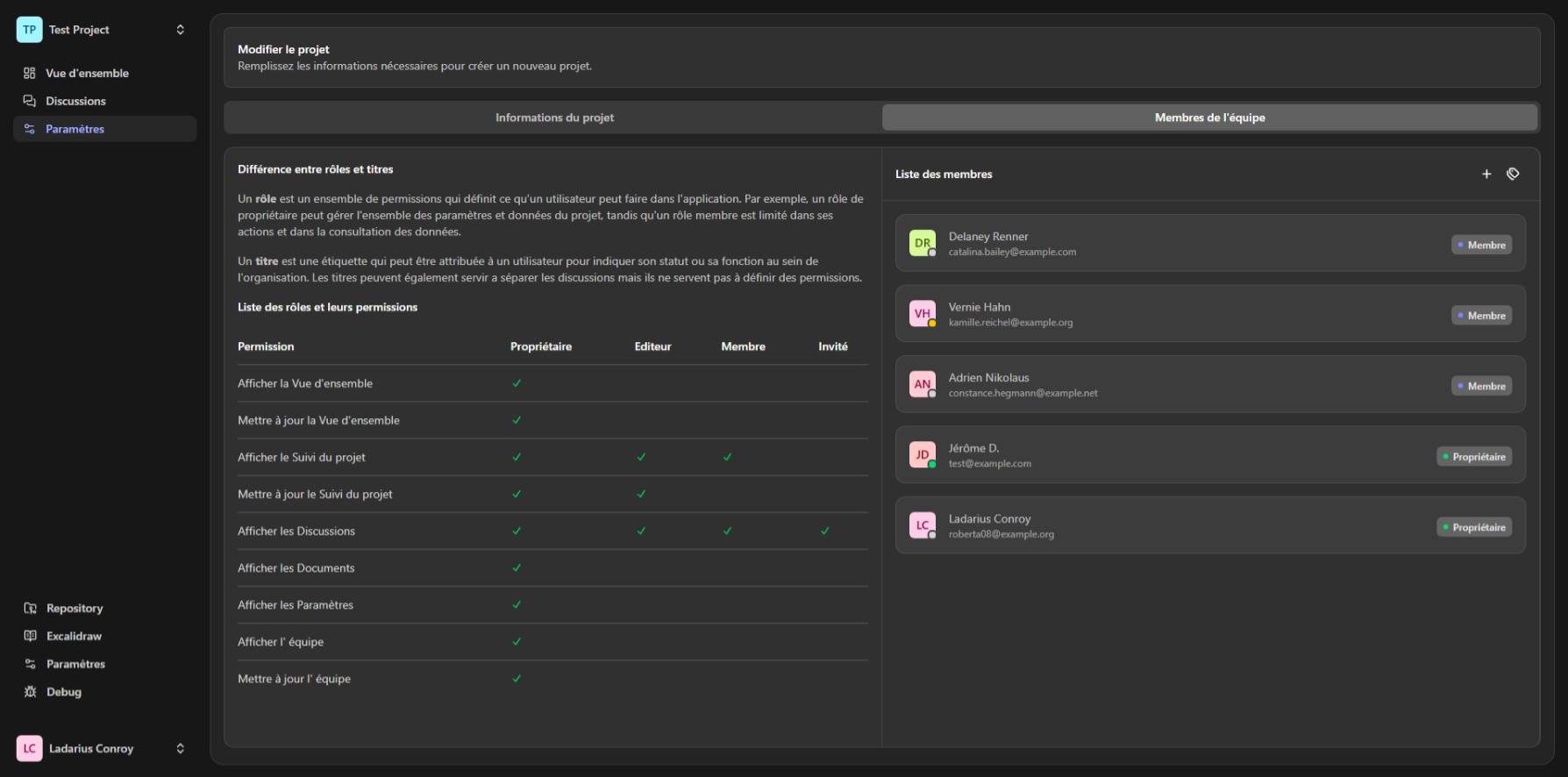This screenshot has height=777, width=1568.
Task: Click the top Paramètres sidebar link
Action: pyautogui.click(x=75, y=129)
